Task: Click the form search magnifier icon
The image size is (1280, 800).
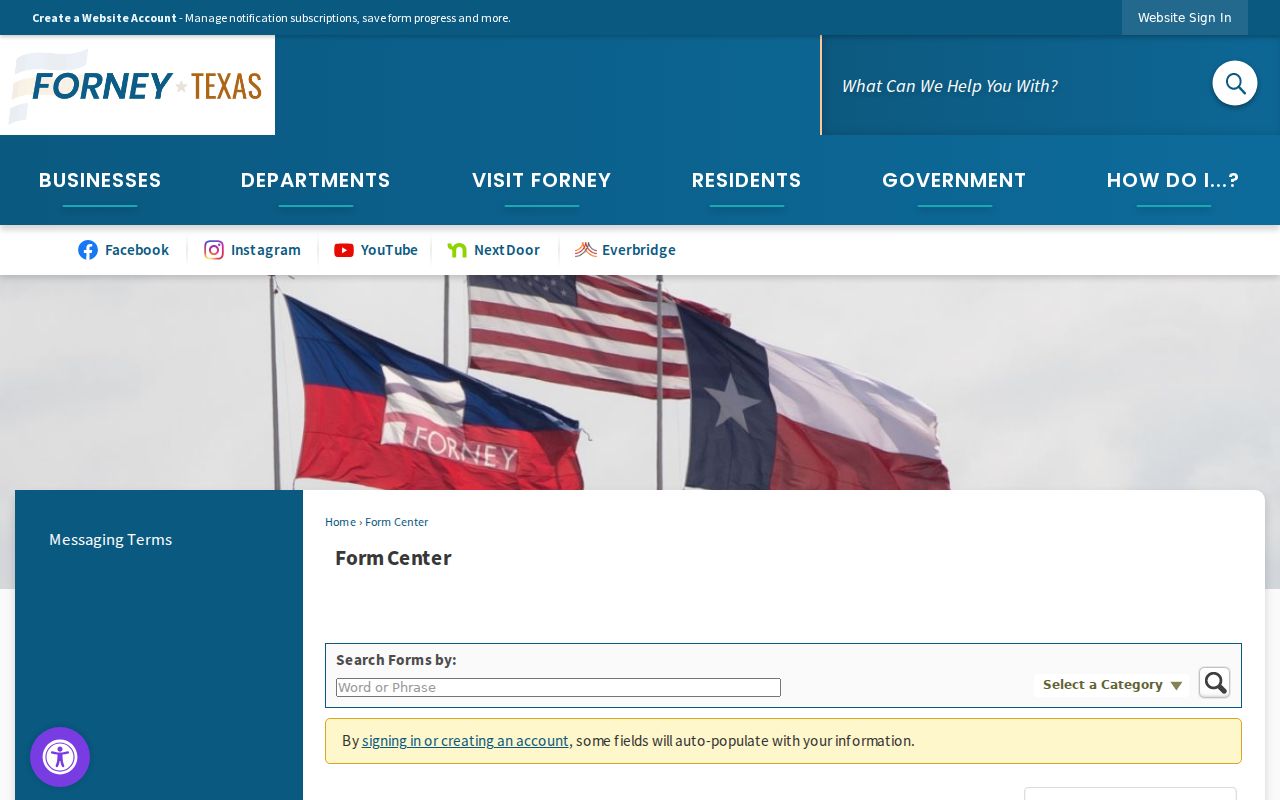Action: click(x=1214, y=683)
